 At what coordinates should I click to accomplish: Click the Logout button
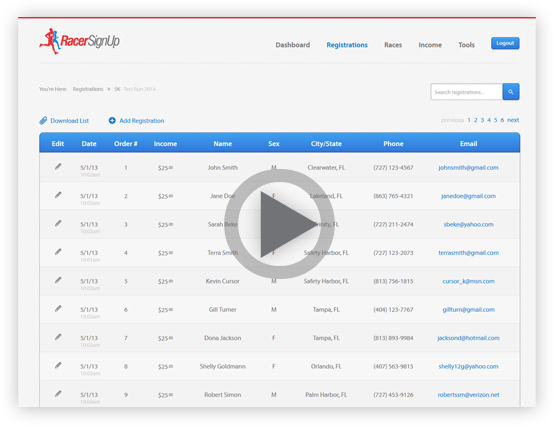click(505, 43)
